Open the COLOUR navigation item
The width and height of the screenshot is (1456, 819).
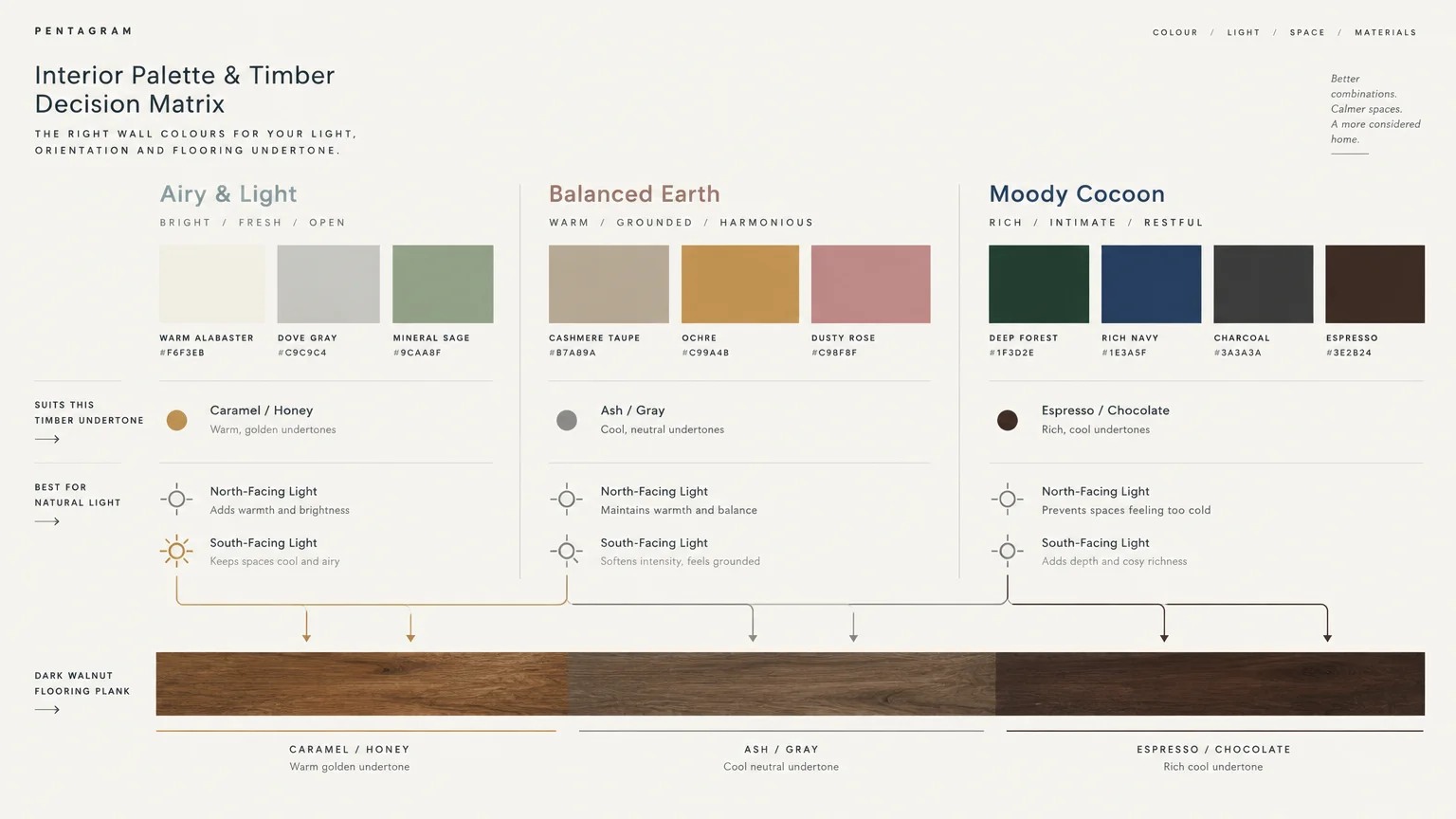point(1175,32)
